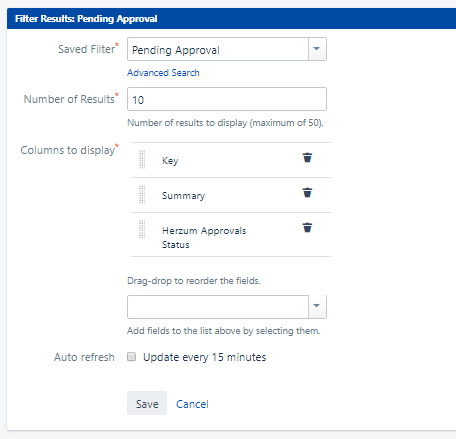This screenshot has width=456, height=439.
Task: Select the Summary column row
Action: tap(231, 195)
